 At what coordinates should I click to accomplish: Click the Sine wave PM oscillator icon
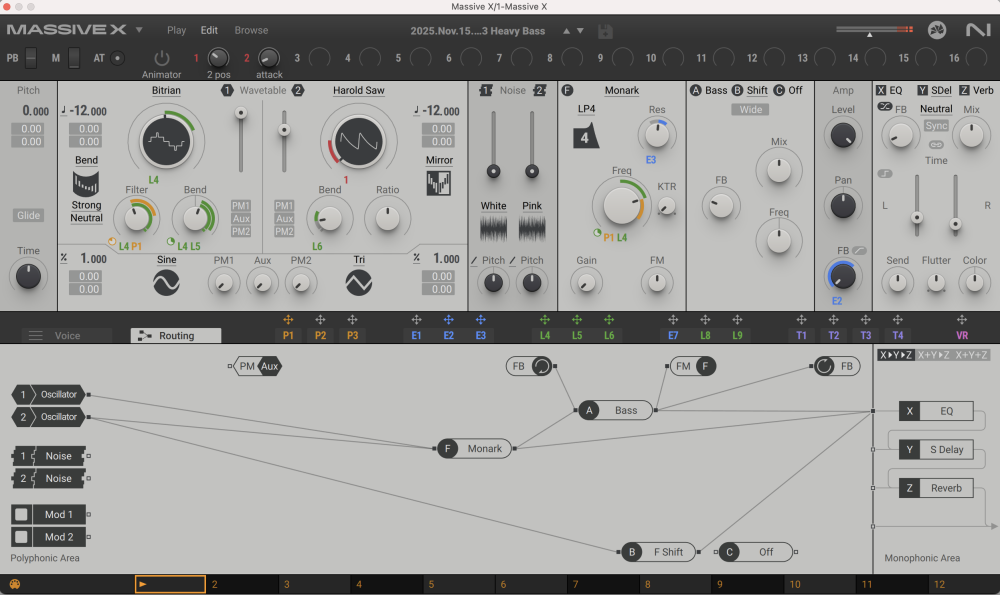click(x=166, y=283)
